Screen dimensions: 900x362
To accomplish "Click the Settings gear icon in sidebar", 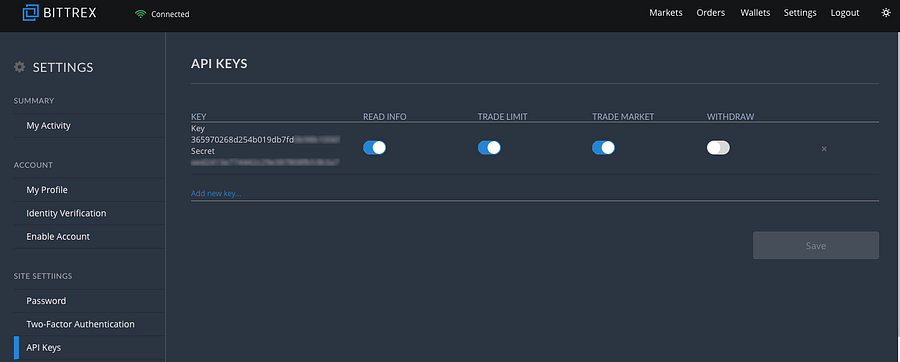I will click(x=20, y=67).
